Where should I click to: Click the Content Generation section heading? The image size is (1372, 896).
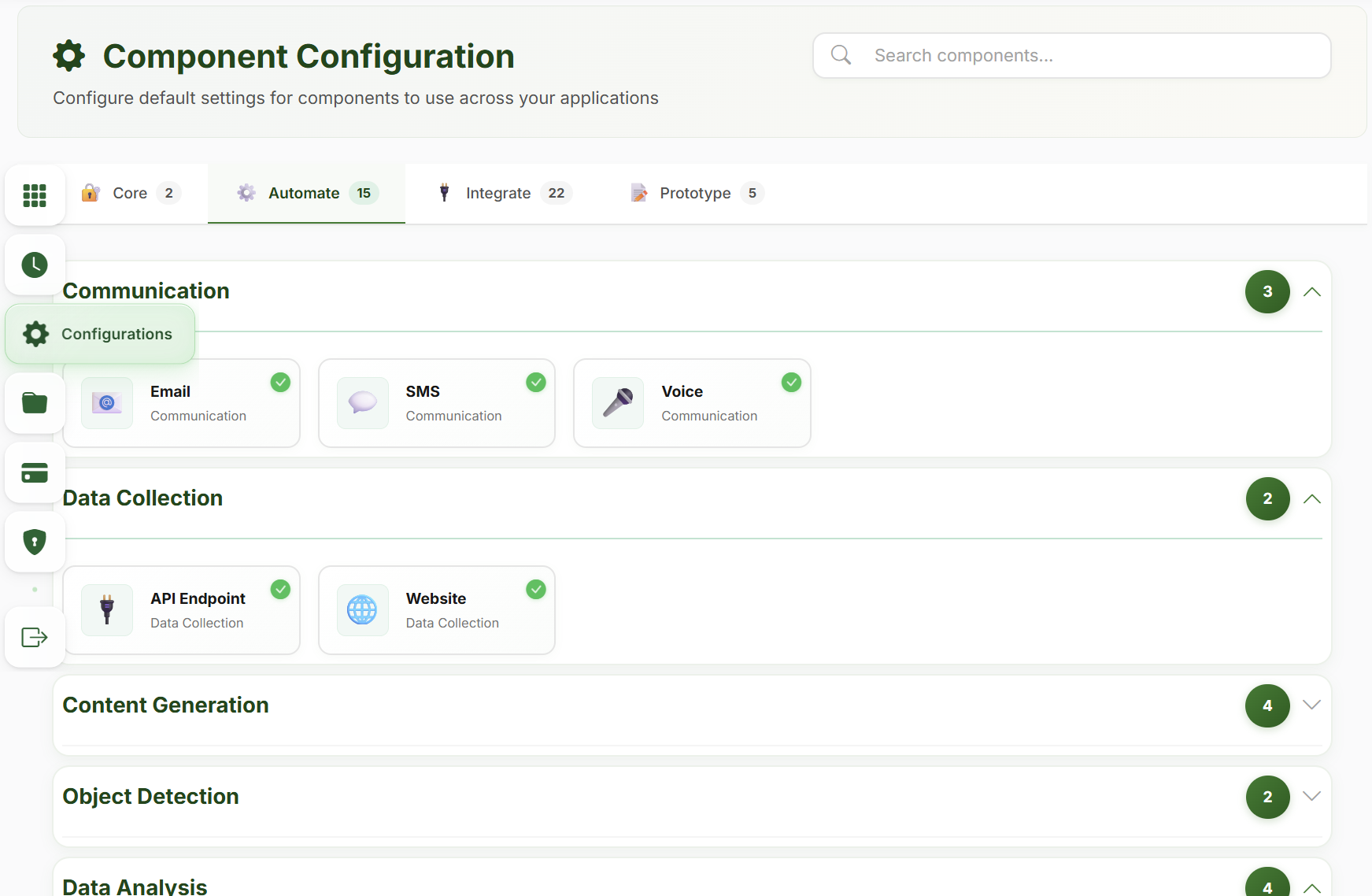[165, 705]
